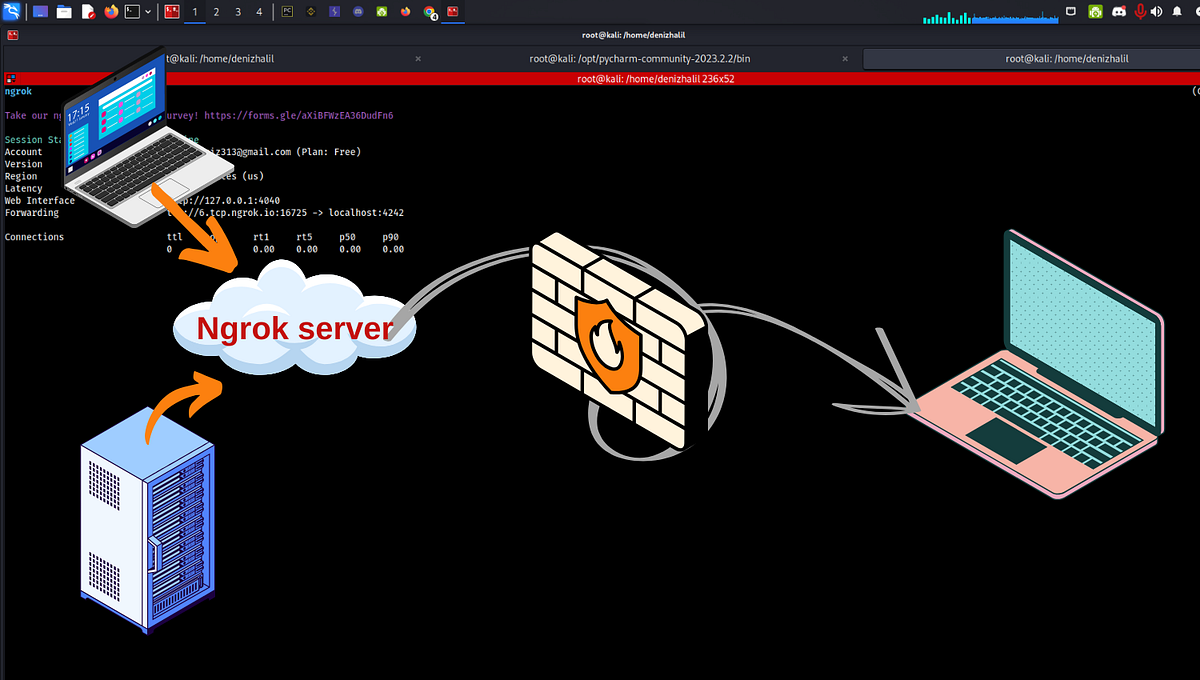The image size is (1200, 680).
Task: Switch to workspace 2
Action: coord(216,11)
